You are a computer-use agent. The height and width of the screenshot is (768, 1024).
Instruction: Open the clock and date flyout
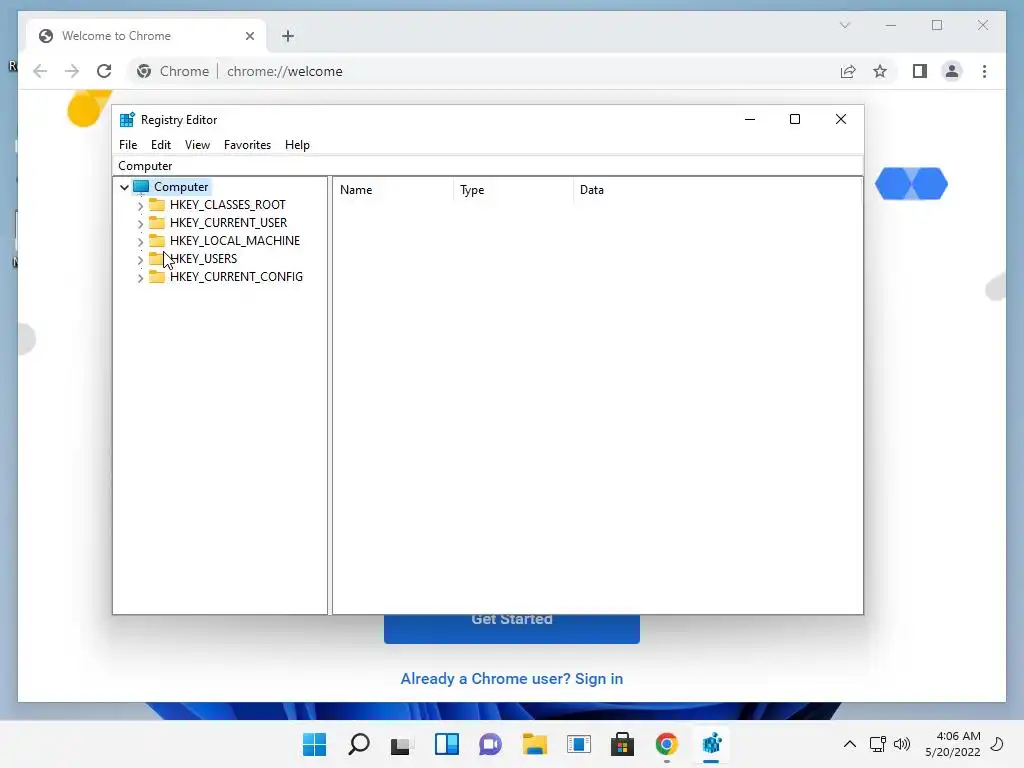pyautogui.click(x=953, y=744)
